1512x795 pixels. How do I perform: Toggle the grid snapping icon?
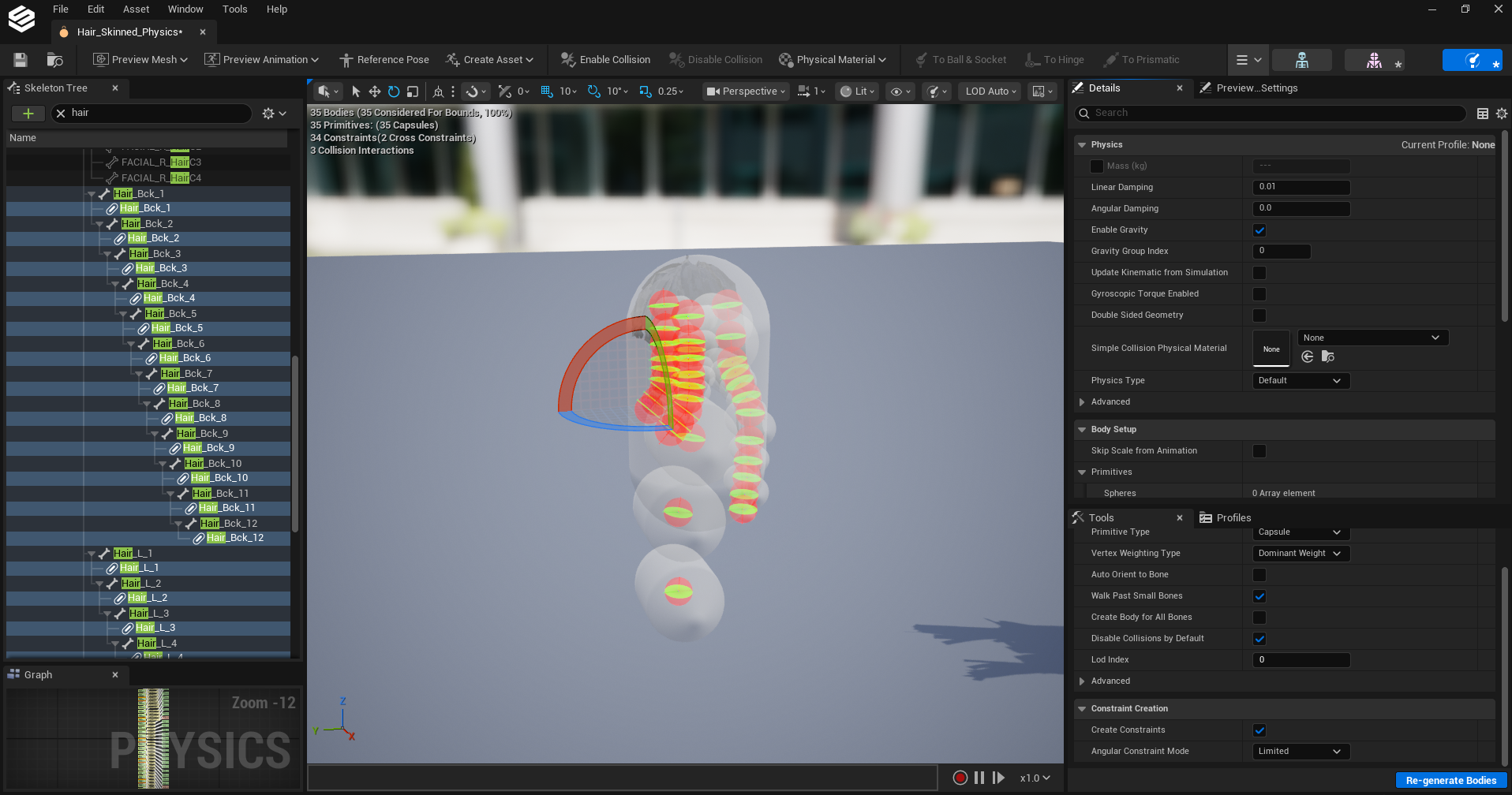(546, 91)
